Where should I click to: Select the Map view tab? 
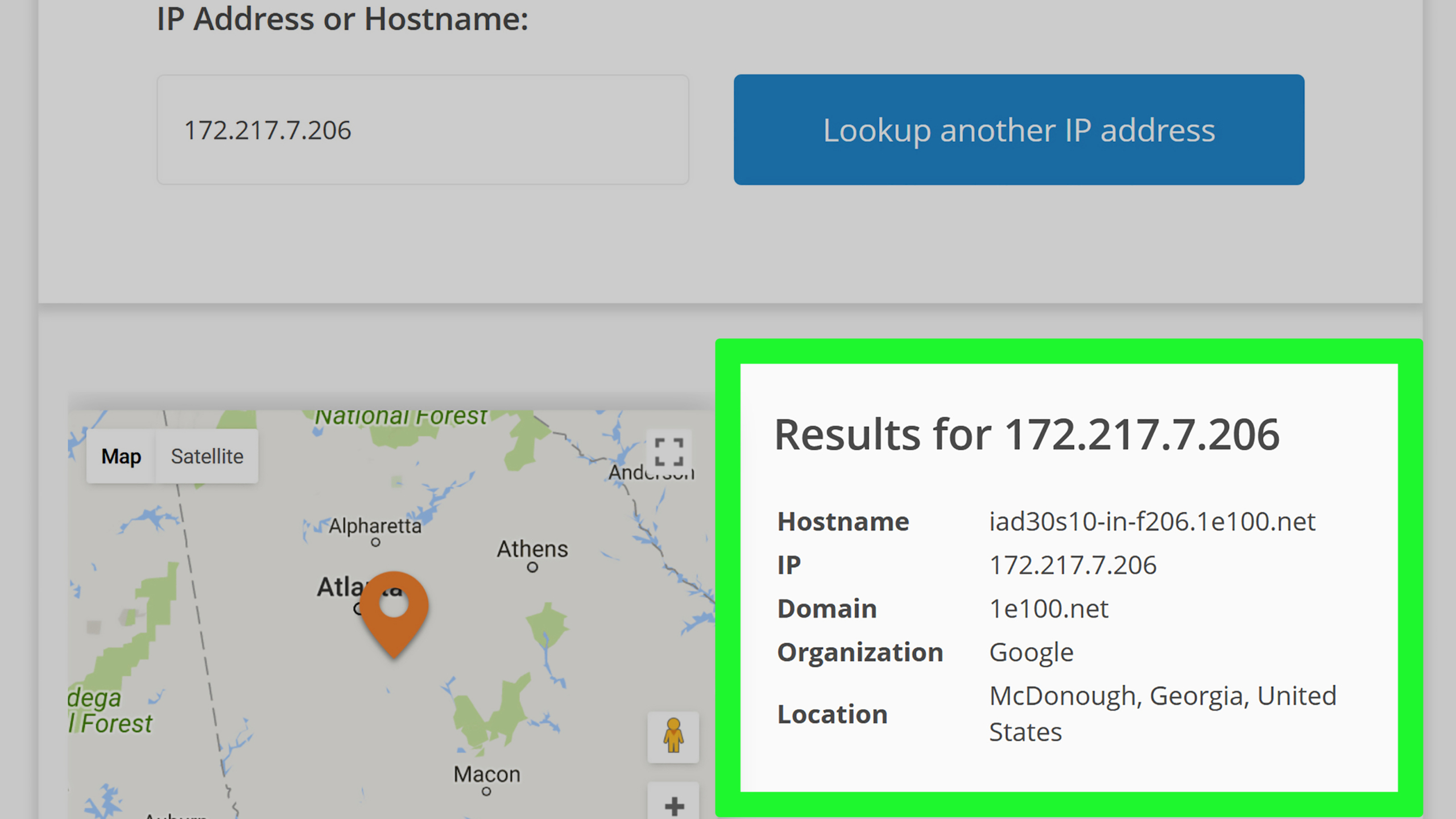point(121,456)
